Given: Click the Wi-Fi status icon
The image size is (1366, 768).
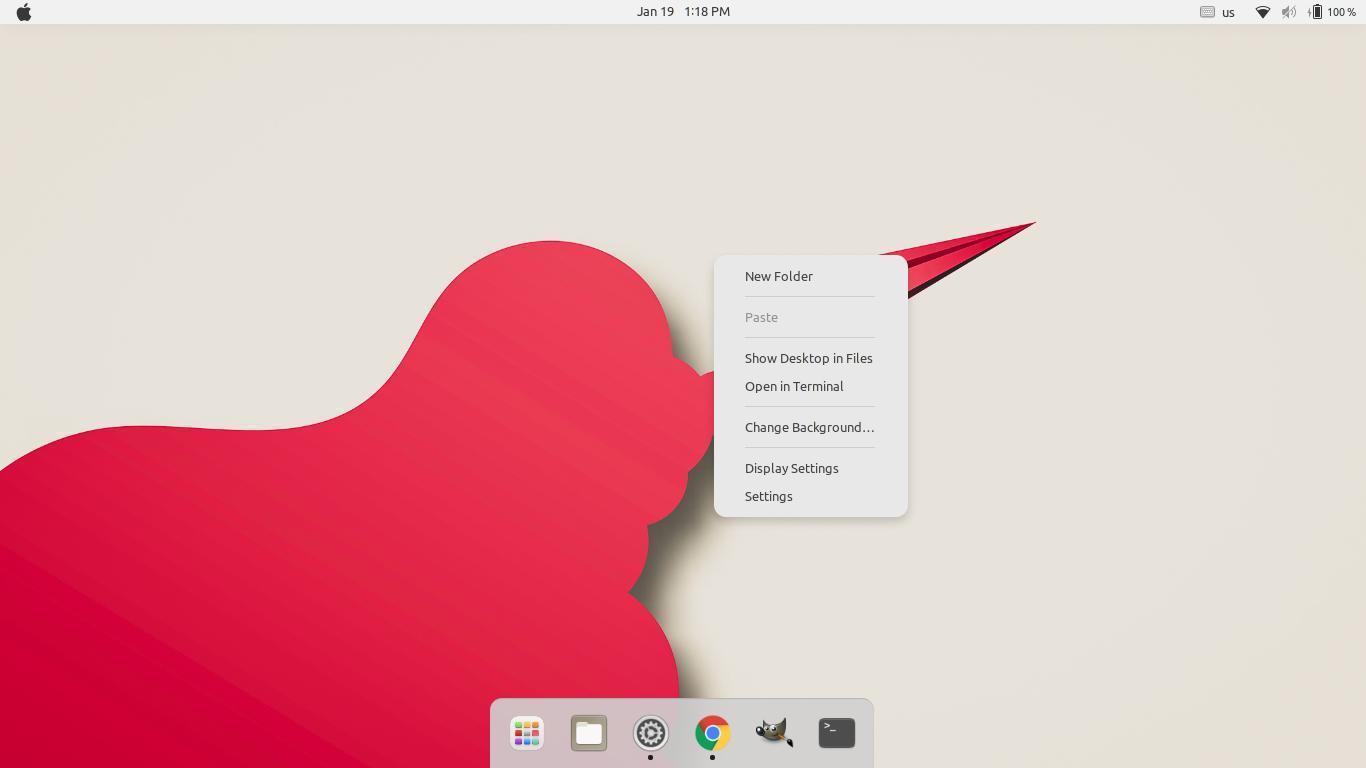Looking at the screenshot, I should tap(1262, 12).
